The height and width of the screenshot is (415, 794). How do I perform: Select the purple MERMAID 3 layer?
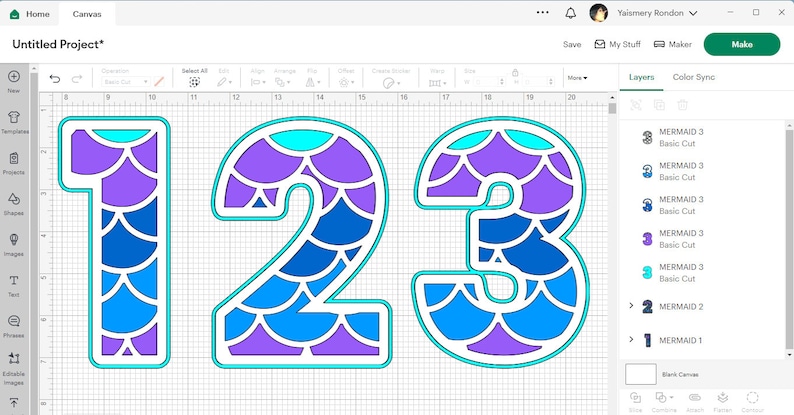[703, 238]
